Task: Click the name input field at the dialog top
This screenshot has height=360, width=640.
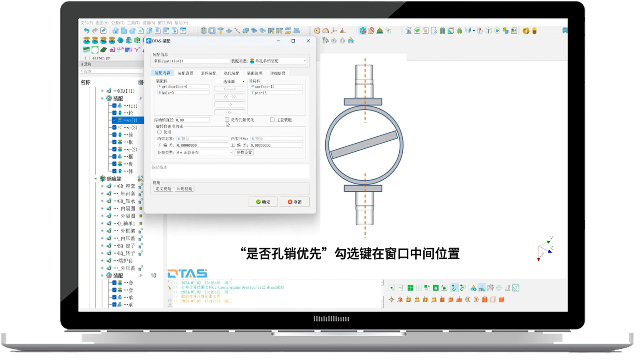Action: click(191, 61)
